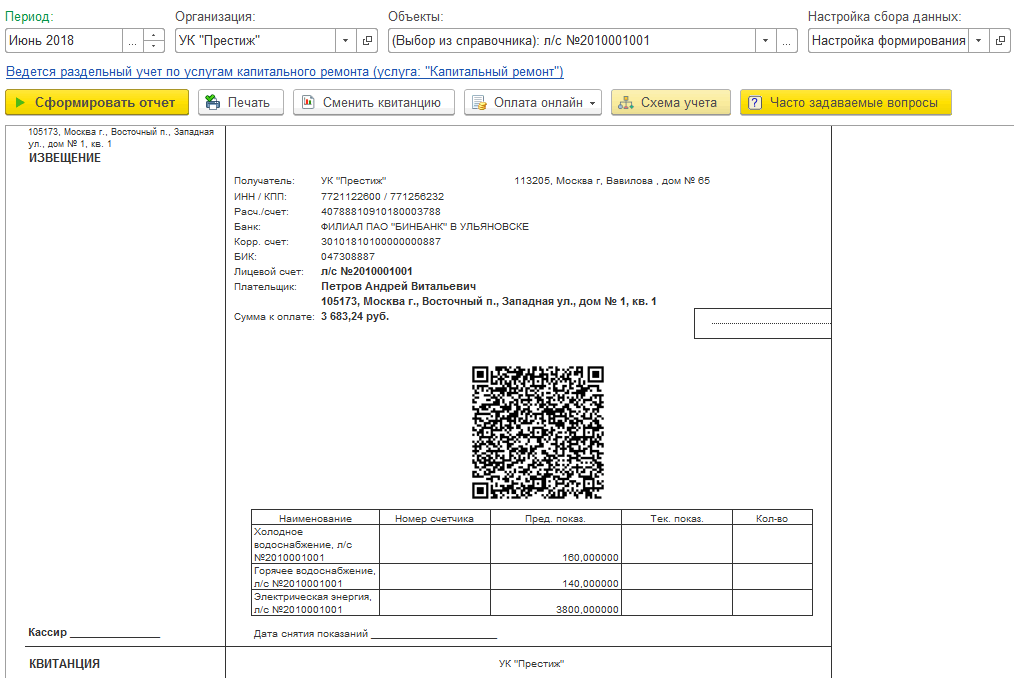Image resolution: width=1014 pixels, height=678 pixels.
Task: Decrease the period with the down arrow
Action: click(x=153, y=47)
